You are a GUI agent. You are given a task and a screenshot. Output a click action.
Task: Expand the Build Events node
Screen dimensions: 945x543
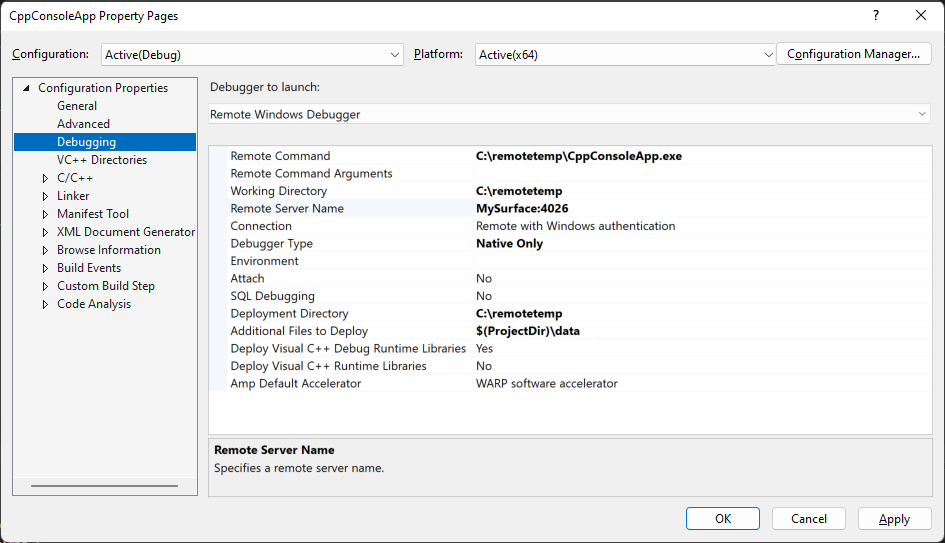[45, 268]
